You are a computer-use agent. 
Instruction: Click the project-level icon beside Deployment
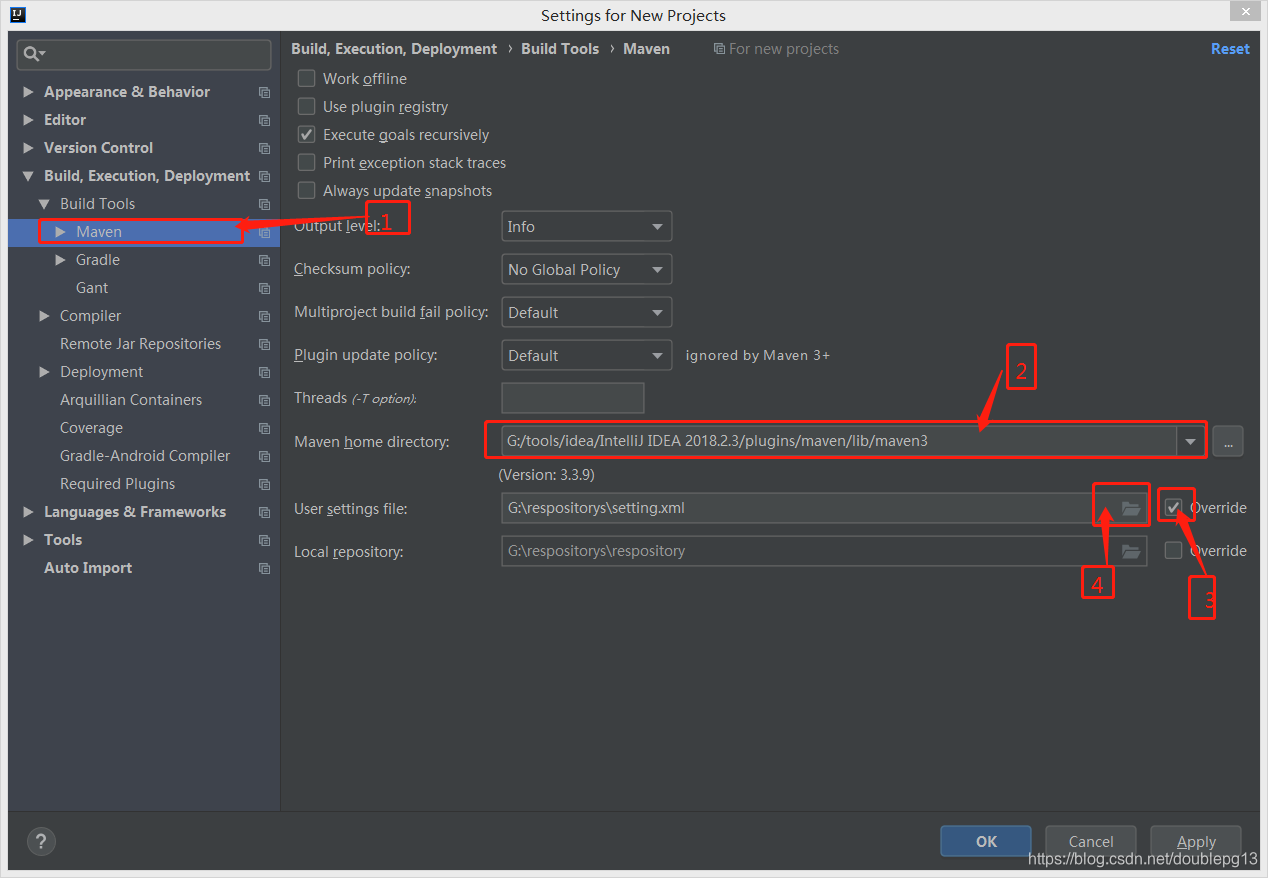264,372
